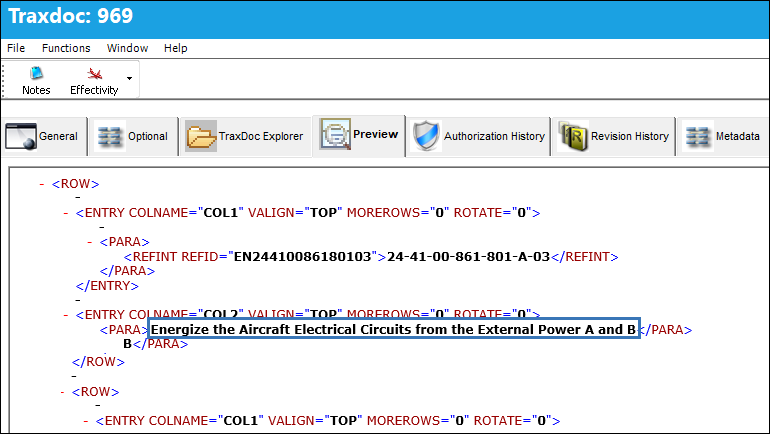Click the TraxDoc Explorer folder icon
The height and width of the screenshot is (434, 770).
click(x=201, y=136)
